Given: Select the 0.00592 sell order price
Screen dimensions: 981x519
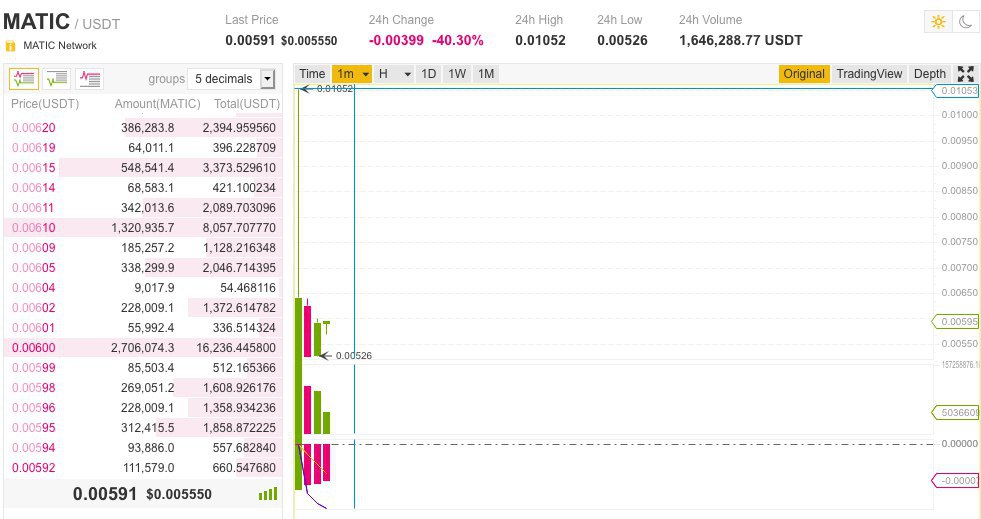Looking at the screenshot, I should point(34,468).
